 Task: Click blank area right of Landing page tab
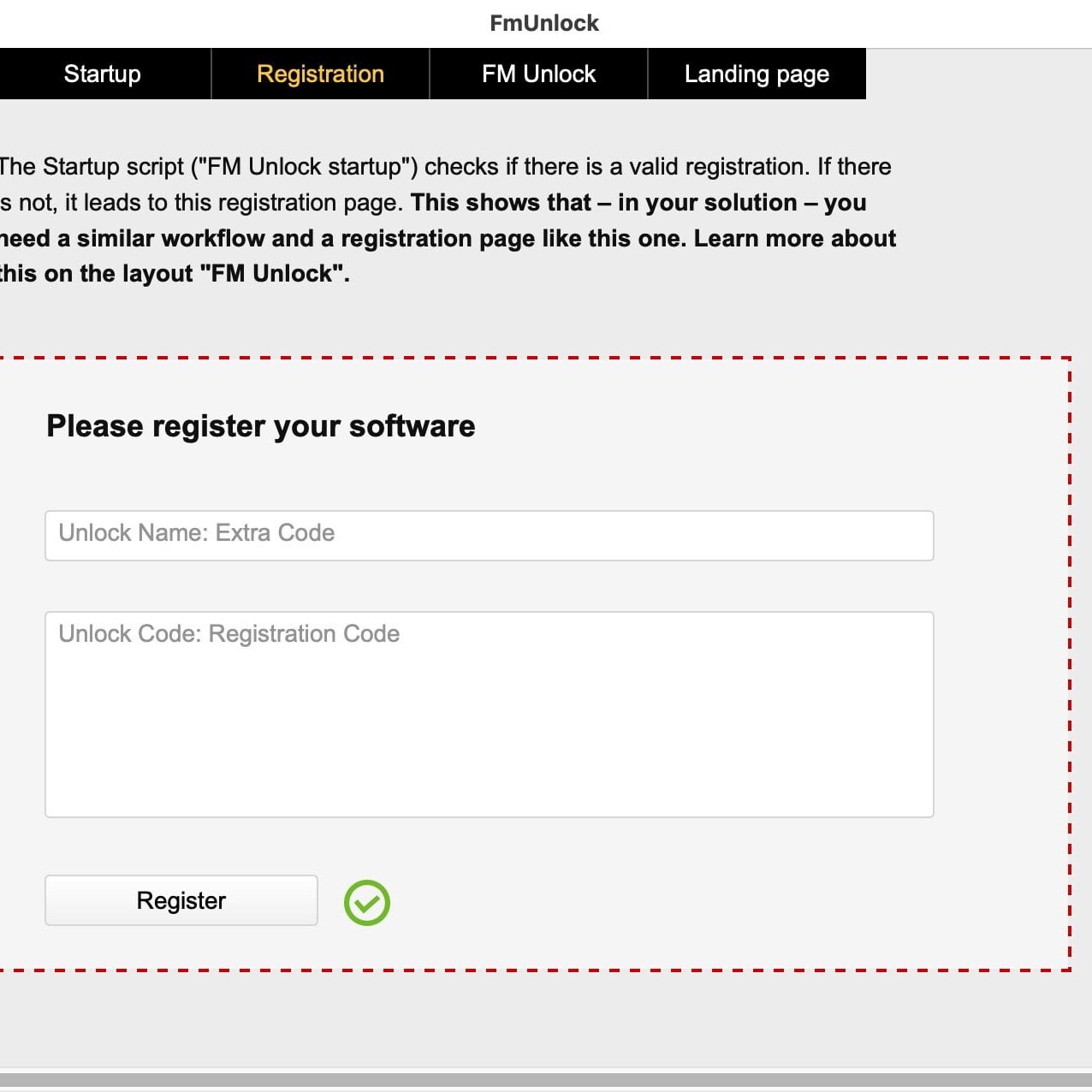(x=976, y=74)
